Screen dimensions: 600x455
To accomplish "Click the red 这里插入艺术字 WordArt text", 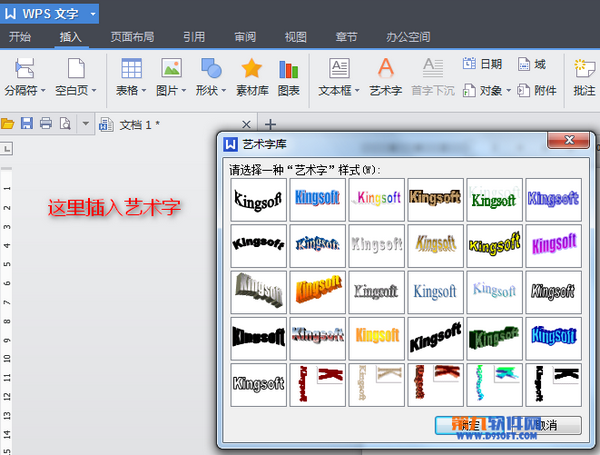I will 114,207.
